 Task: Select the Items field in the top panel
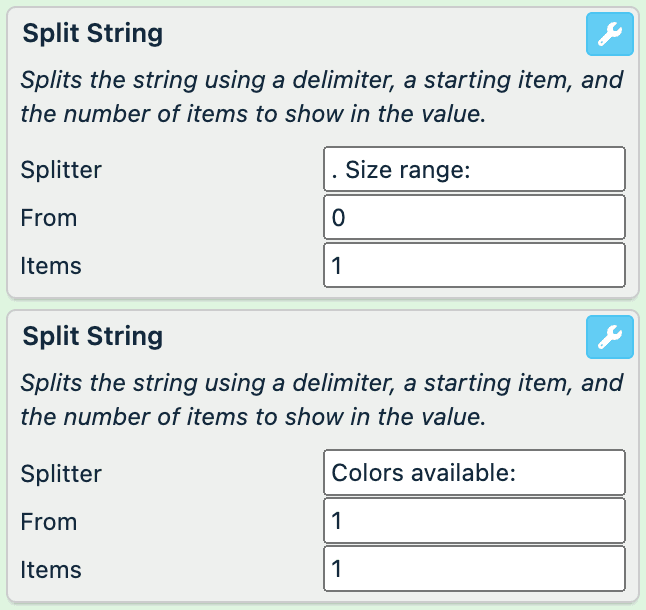pyautogui.click(x=474, y=266)
